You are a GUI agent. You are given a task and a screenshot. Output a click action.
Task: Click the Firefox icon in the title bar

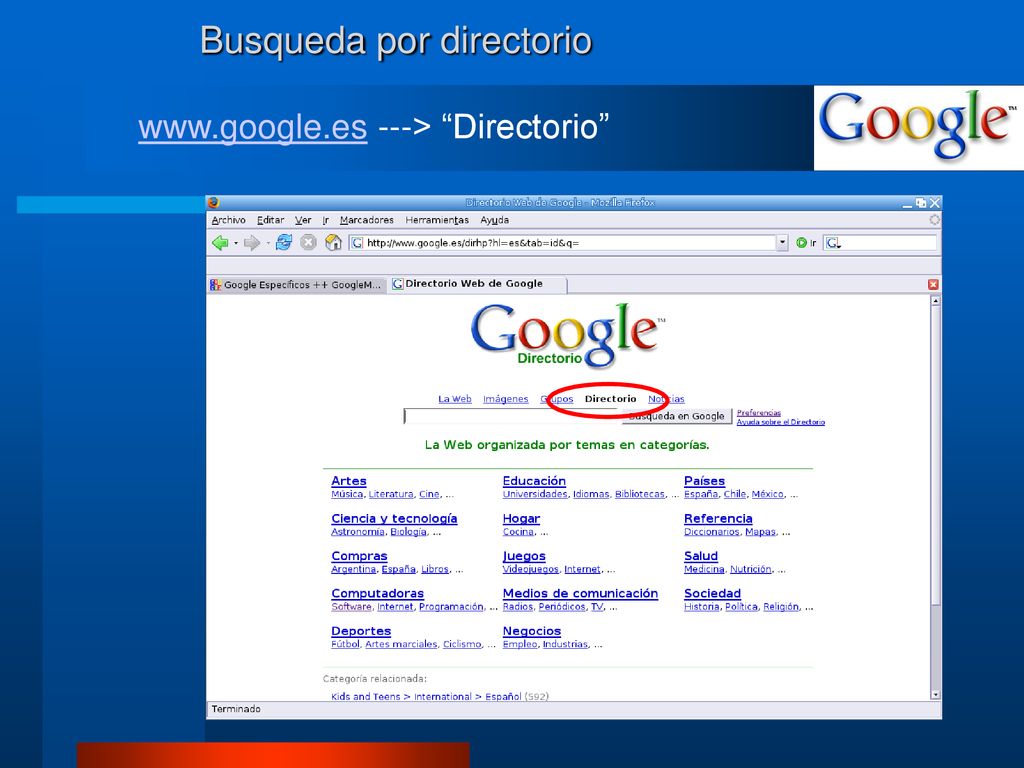pyautogui.click(x=214, y=203)
